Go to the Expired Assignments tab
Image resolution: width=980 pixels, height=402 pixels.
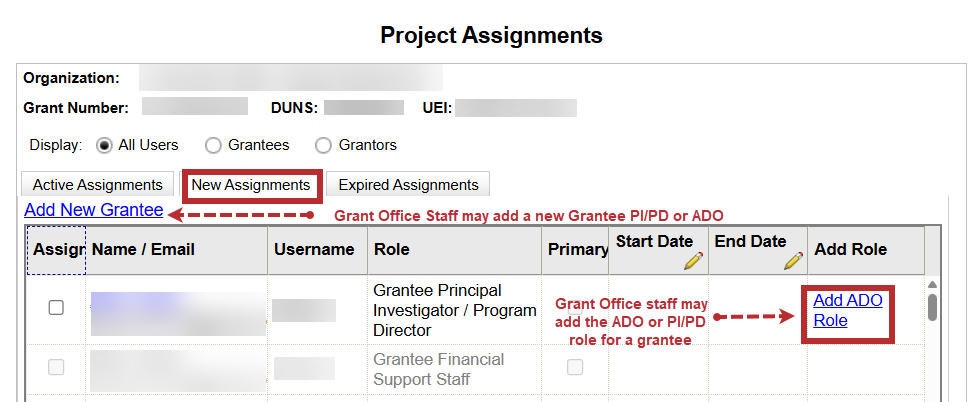408,185
